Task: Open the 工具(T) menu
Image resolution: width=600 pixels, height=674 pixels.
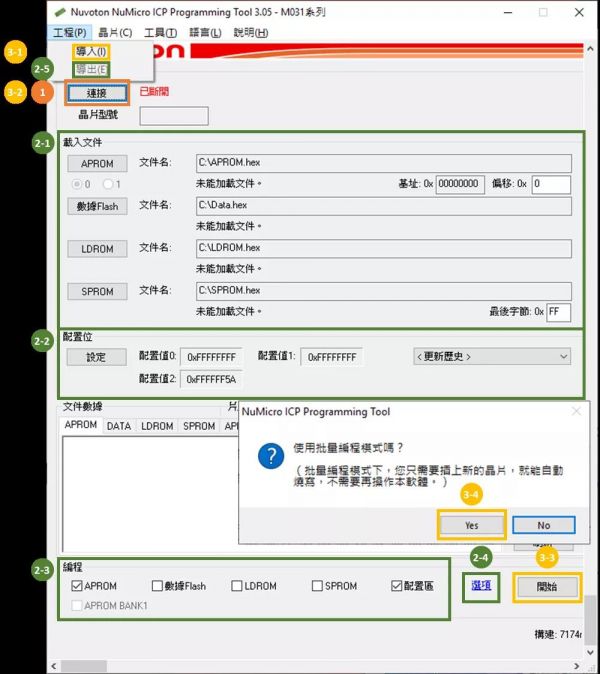Action: 160,33
